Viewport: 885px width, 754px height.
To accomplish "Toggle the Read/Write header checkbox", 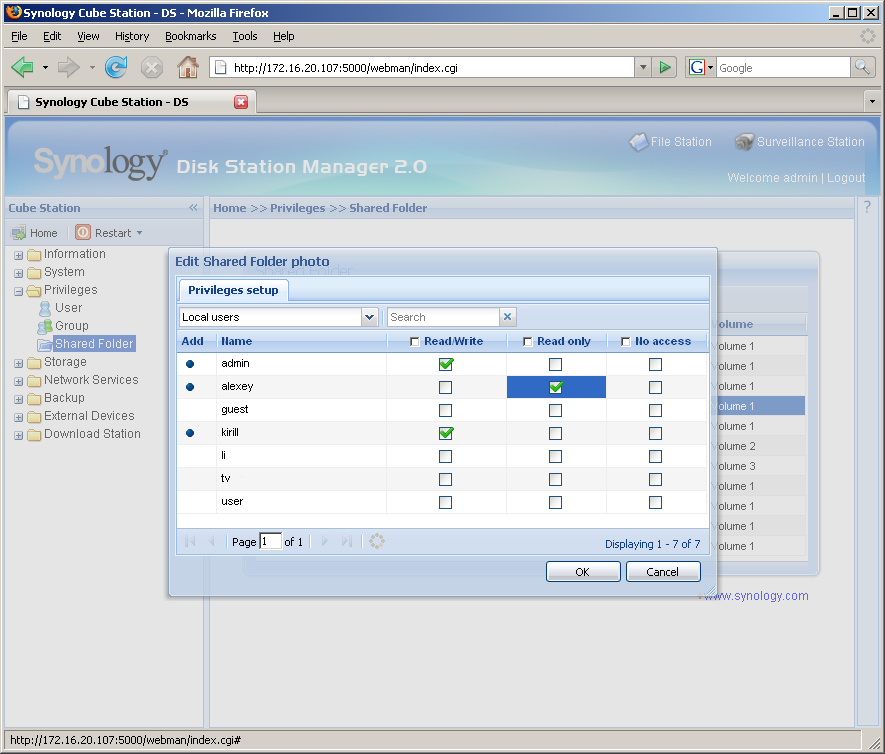I will [414, 341].
